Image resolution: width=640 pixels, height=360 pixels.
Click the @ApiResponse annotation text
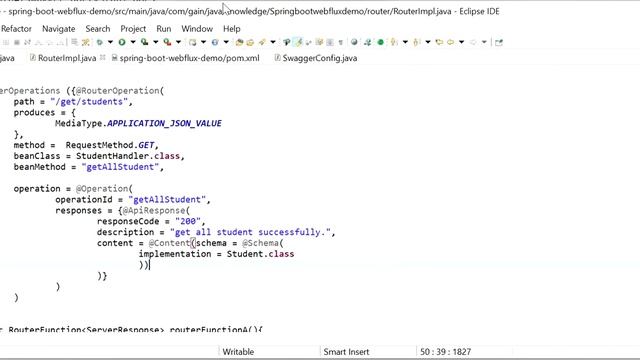point(154,211)
